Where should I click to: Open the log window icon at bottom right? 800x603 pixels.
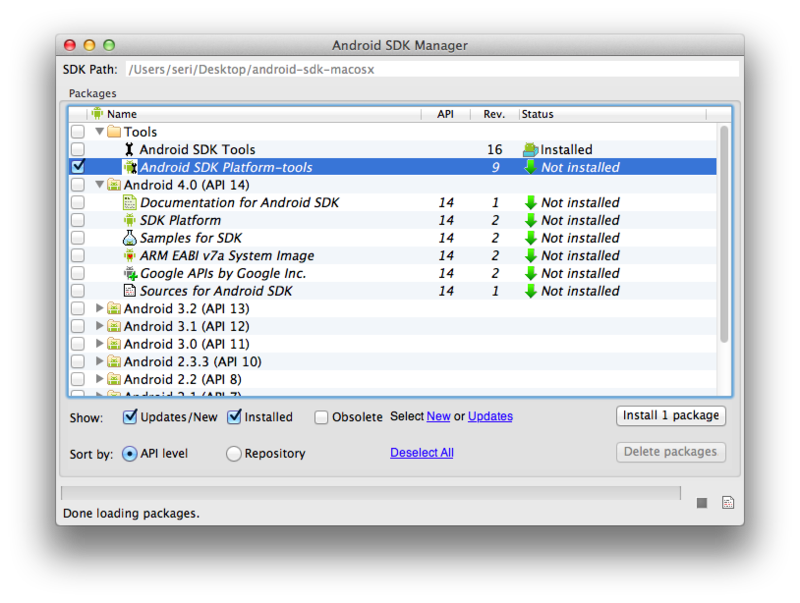[x=728, y=502]
